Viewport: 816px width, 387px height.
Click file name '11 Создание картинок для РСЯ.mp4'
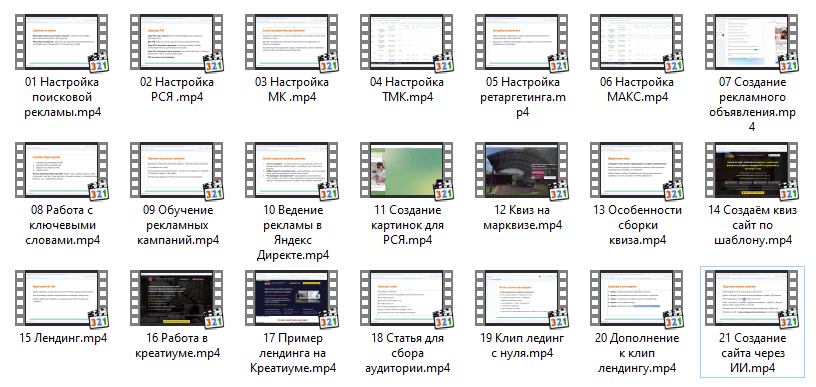tap(408, 225)
